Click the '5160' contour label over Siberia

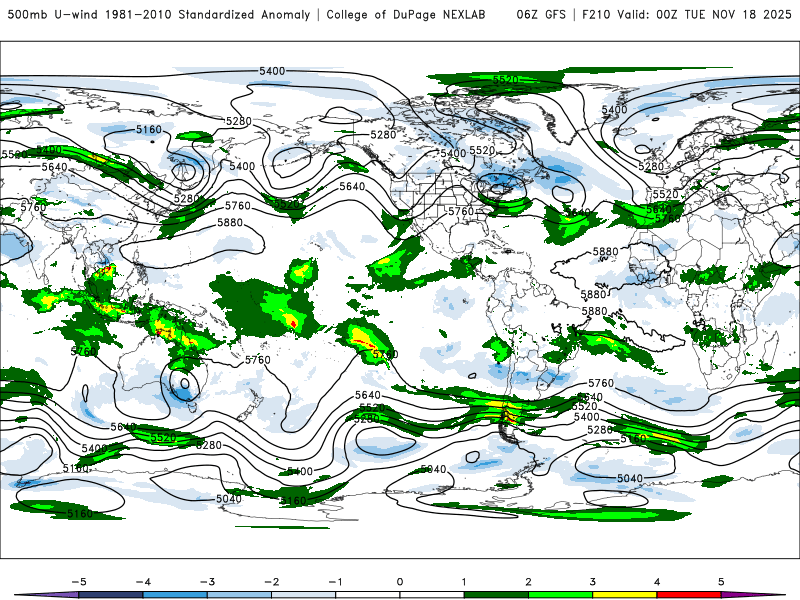point(148,130)
